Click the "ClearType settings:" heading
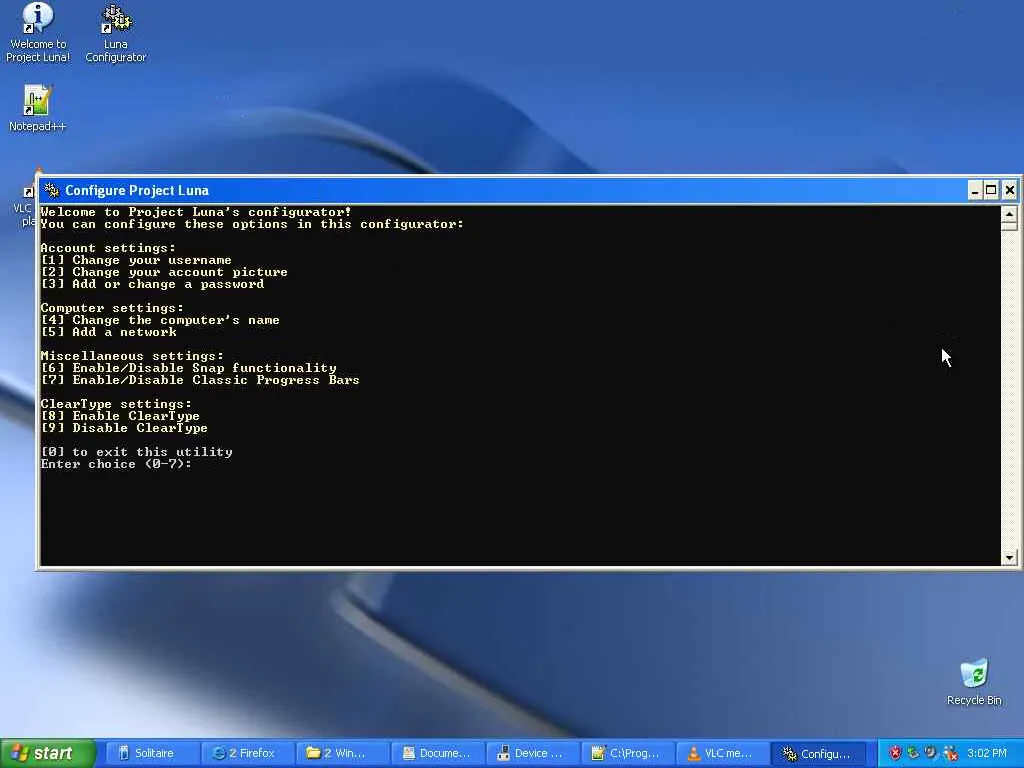 (x=116, y=404)
